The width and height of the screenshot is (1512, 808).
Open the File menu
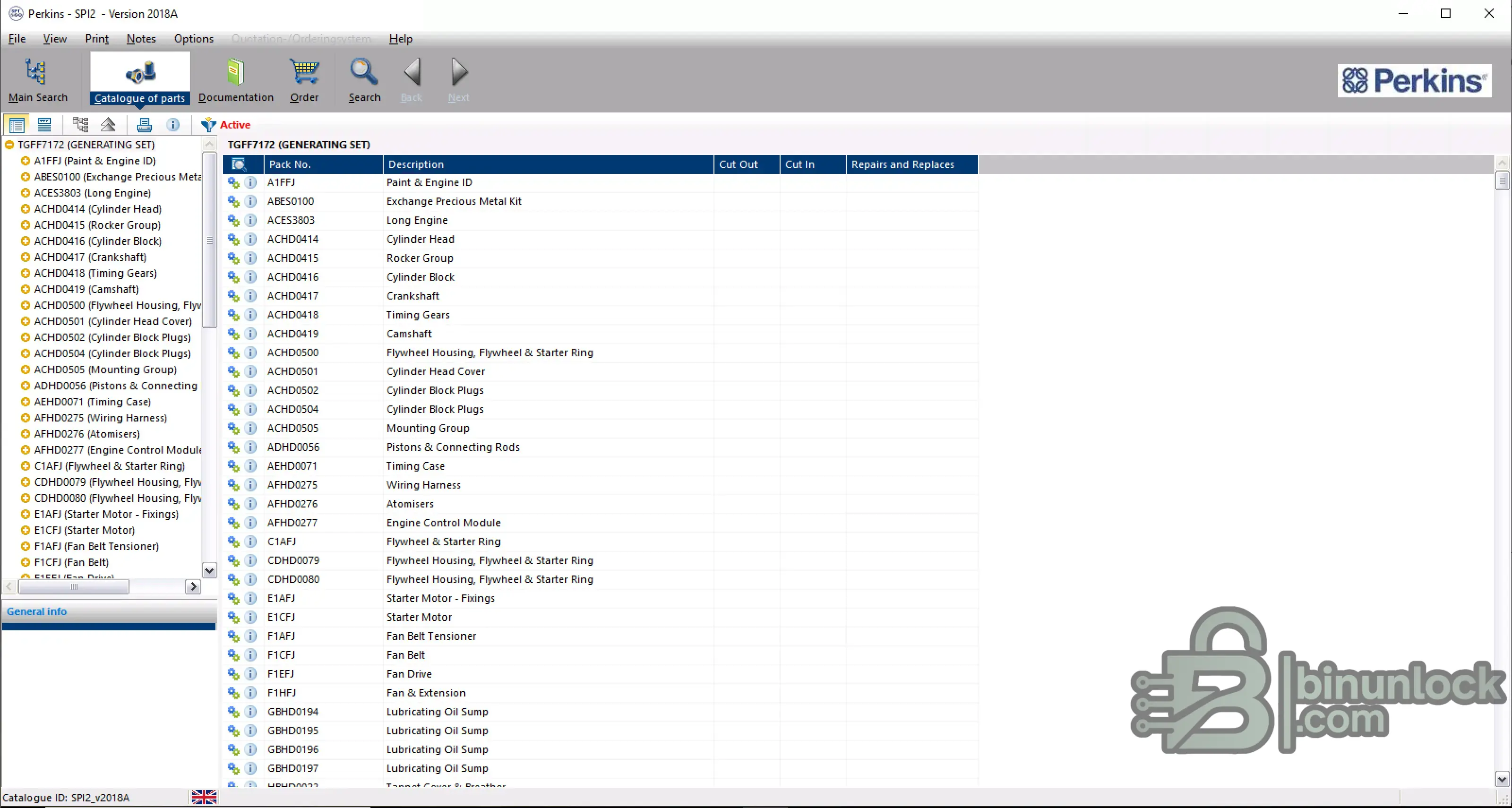[17, 39]
